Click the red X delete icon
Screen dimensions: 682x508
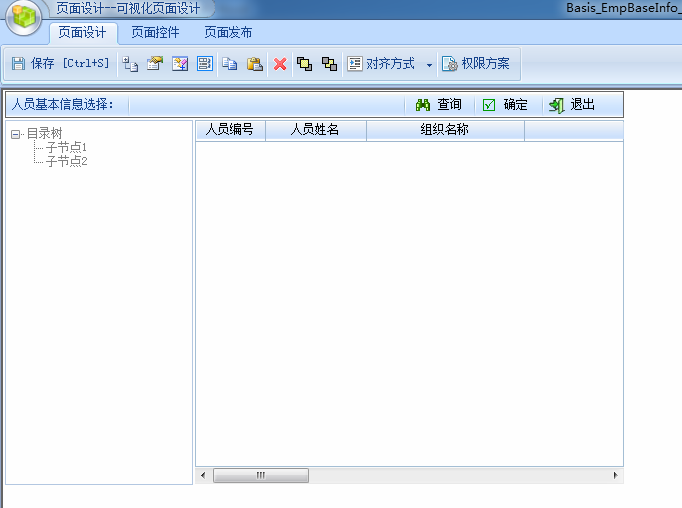[280, 64]
